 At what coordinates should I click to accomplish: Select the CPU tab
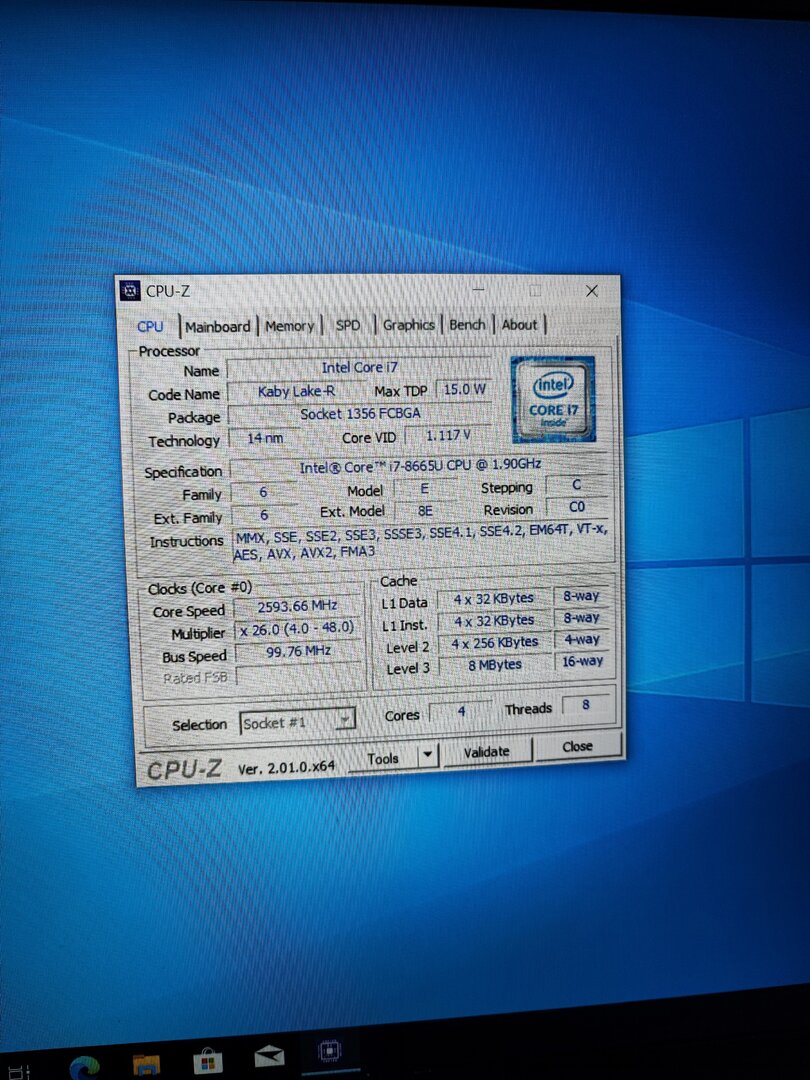point(150,326)
